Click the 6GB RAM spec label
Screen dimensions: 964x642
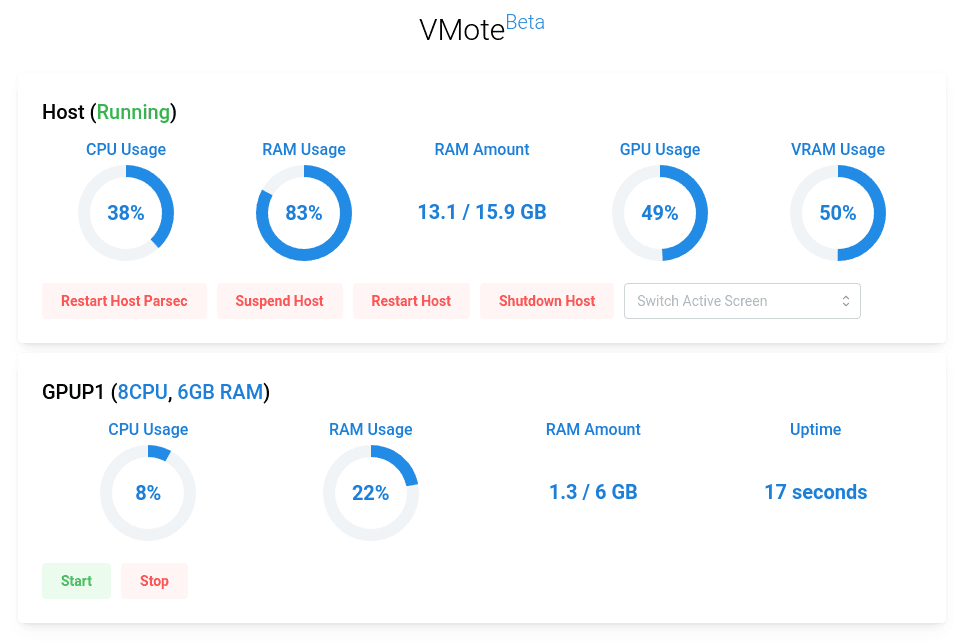(x=220, y=392)
